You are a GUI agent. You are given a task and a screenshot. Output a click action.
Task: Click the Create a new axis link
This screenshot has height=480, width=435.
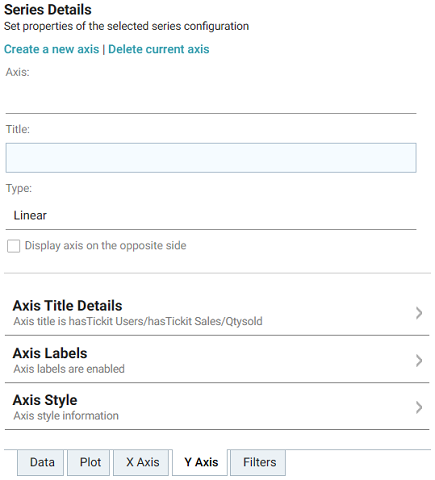pos(51,49)
